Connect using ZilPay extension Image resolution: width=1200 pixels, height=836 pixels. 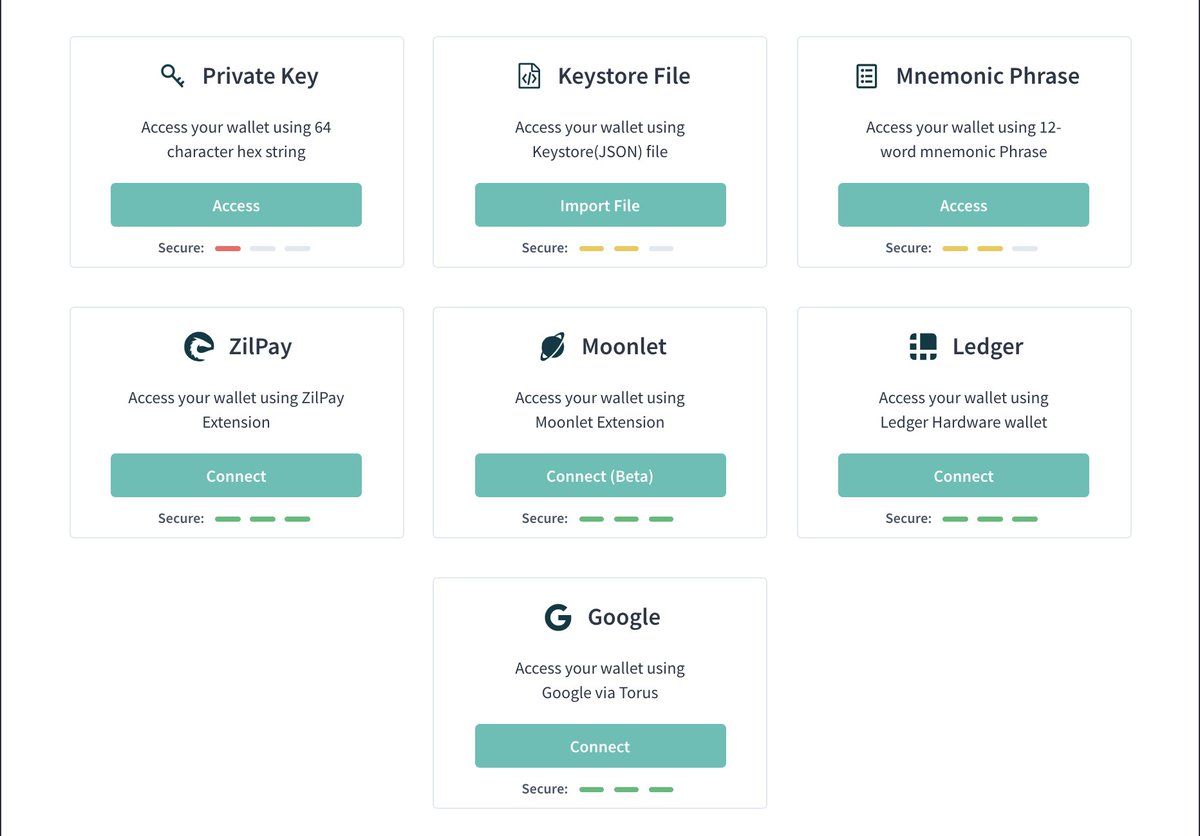click(x=236, y=476)
